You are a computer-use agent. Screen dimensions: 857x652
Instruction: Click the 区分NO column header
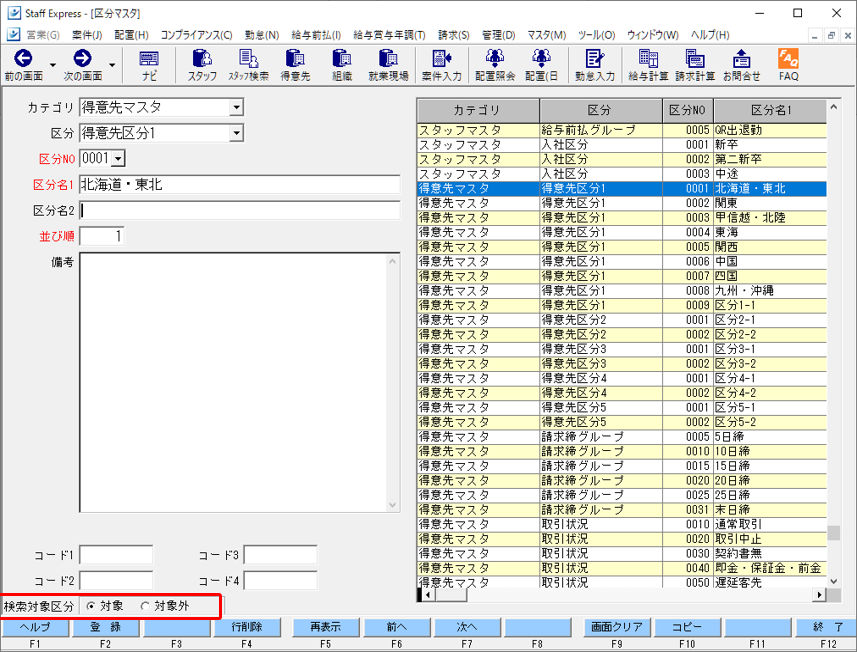point(688,110)
